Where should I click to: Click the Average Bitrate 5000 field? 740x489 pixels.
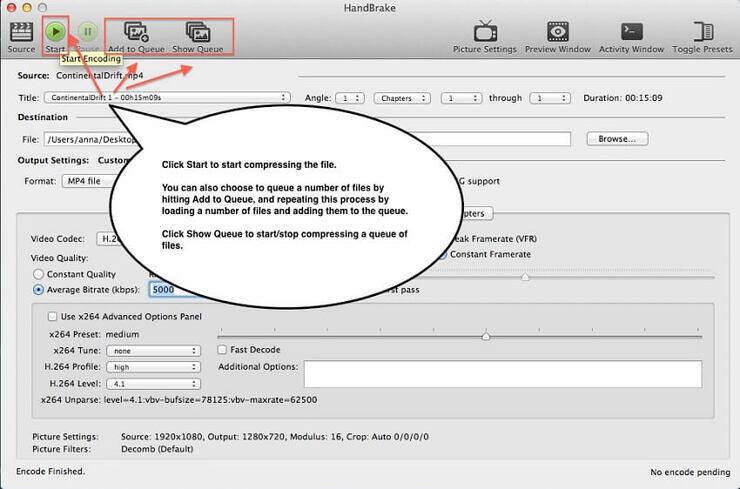point(174,290)
